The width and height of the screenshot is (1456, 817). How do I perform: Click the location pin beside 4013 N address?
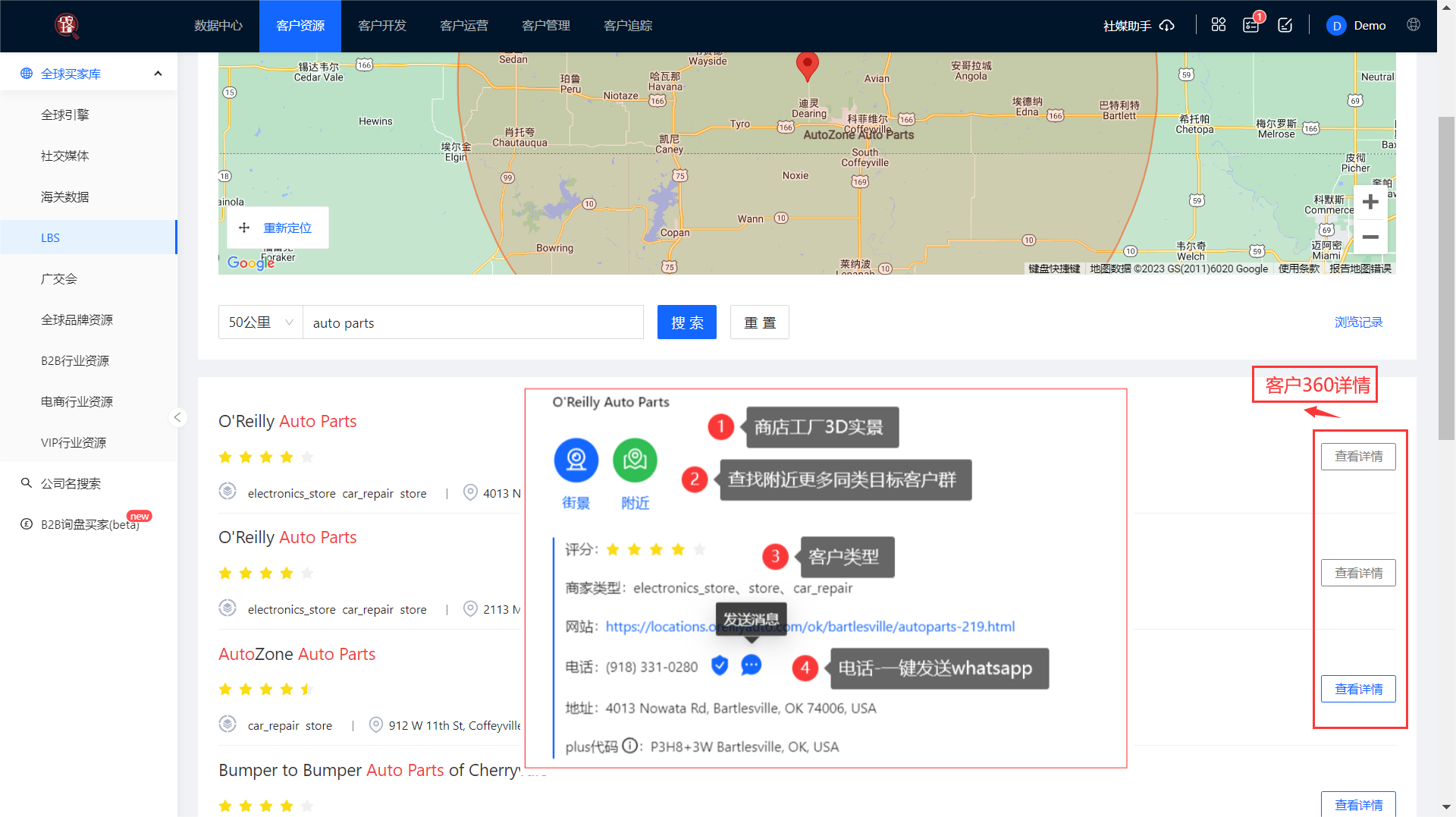click(470, 492)
